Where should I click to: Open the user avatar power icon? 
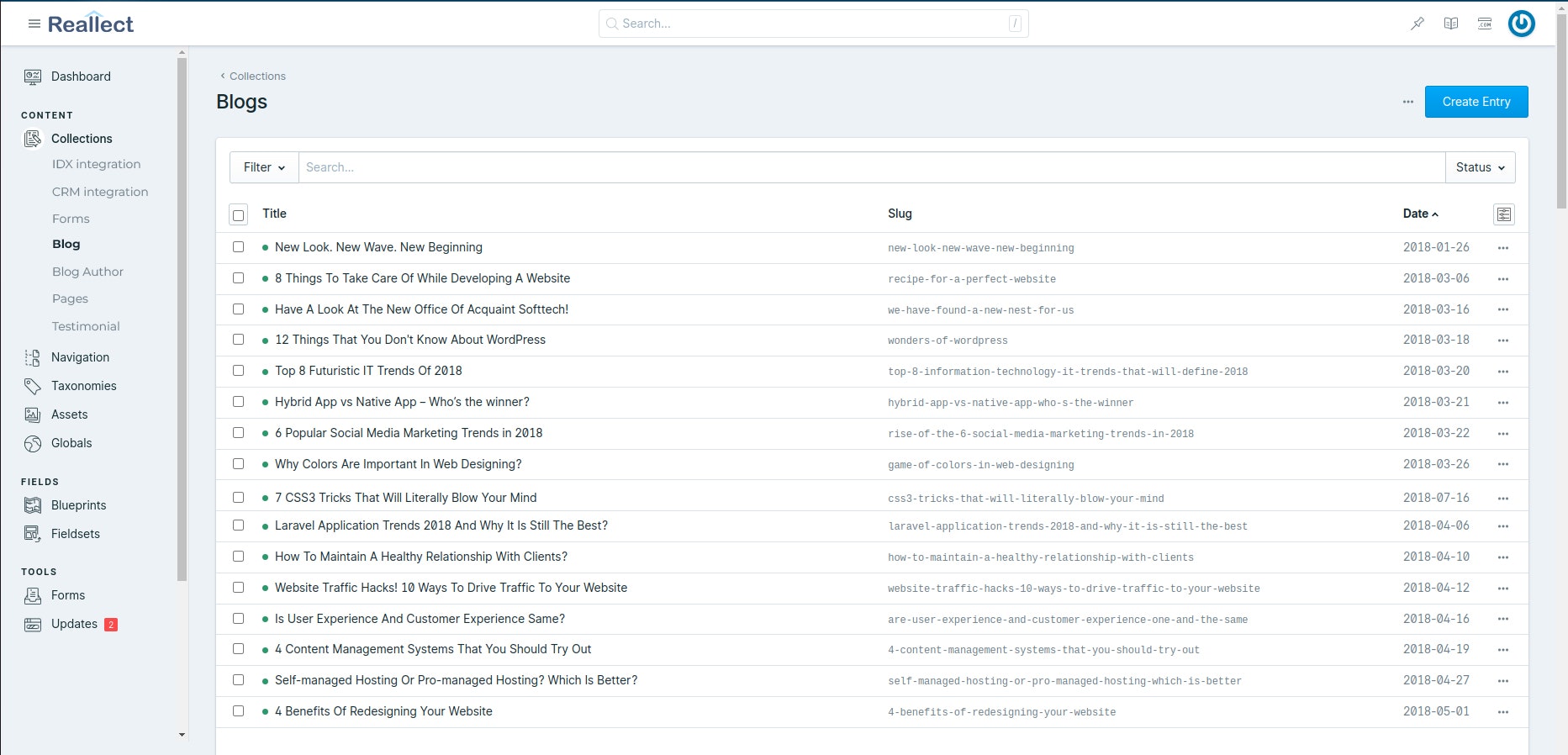point(1522,24)
